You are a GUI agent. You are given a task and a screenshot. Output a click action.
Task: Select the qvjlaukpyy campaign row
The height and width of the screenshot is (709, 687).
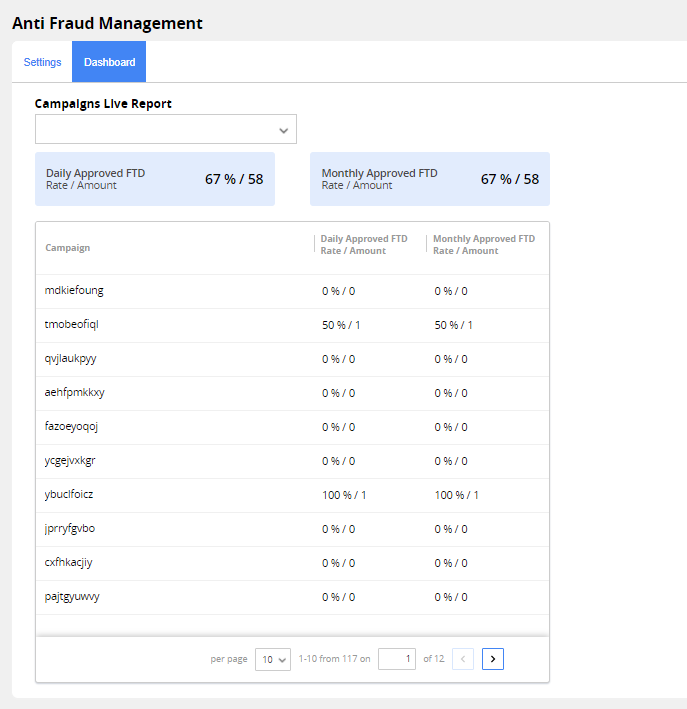tap(293, 359)
